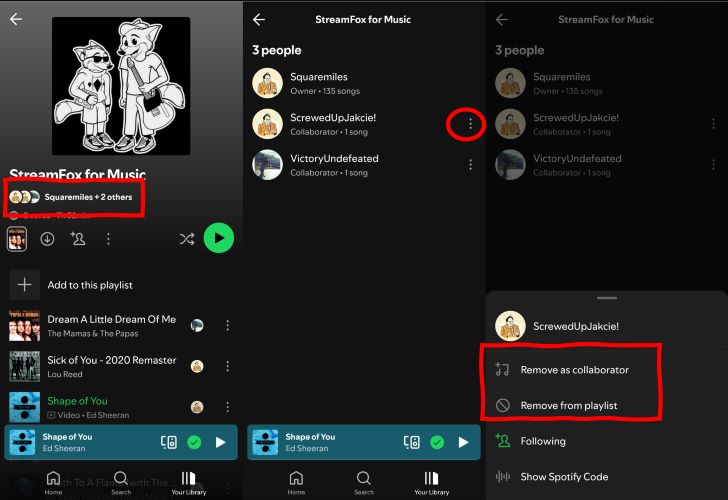Open Squaremiles owner profile
Viewport: 728px width, 500px height.
pyautogui.click(x=362, y=83)
